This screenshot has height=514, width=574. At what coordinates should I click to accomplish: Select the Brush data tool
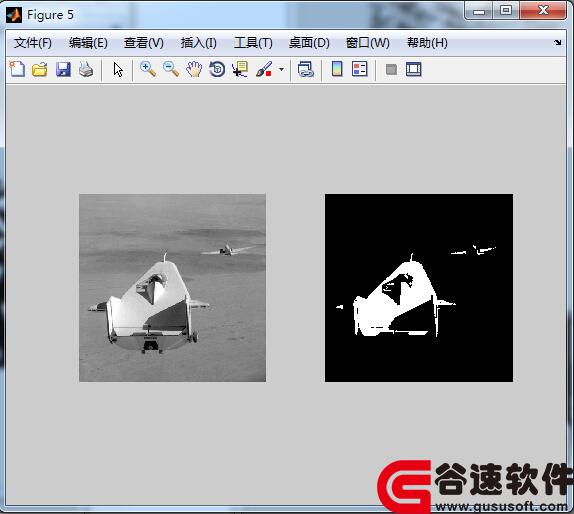[264, 69]
